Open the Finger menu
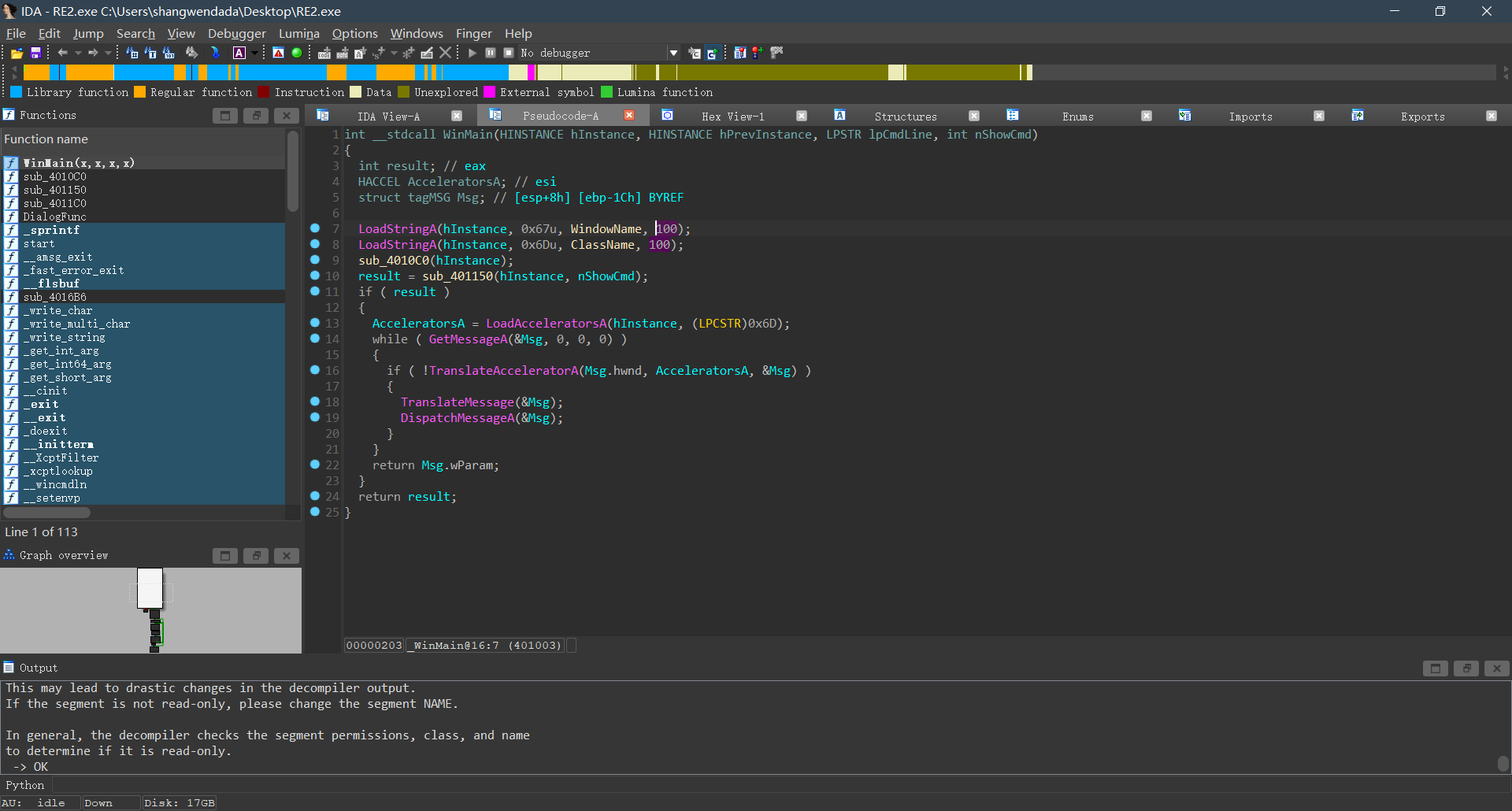The image size is (1512, 811). click(473, 33)
